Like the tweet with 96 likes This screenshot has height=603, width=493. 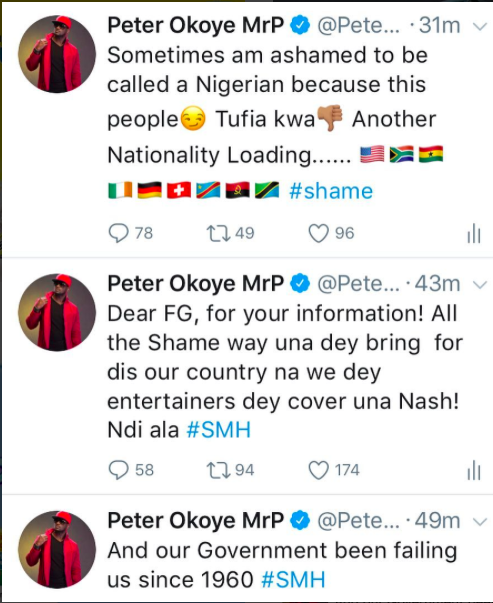tap(318, 233)
